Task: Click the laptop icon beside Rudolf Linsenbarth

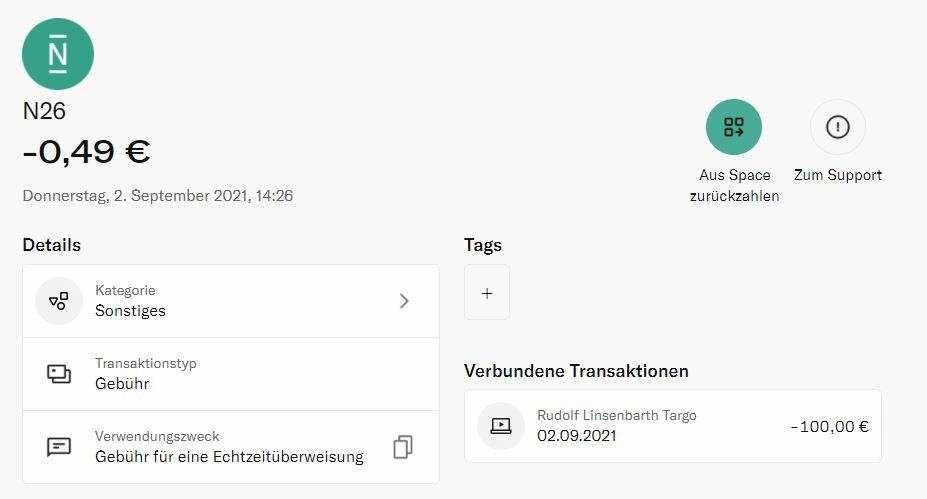Action: point(500,426)
